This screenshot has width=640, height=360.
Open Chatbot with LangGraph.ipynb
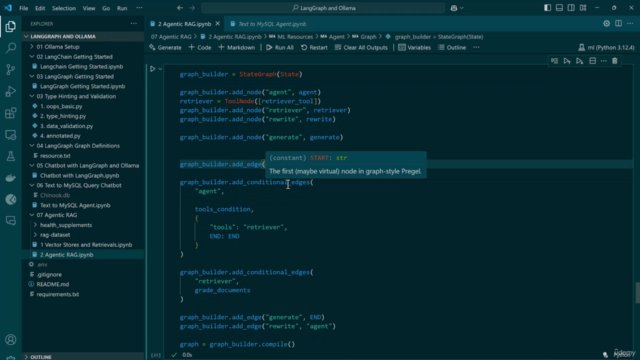coord(80,176)
